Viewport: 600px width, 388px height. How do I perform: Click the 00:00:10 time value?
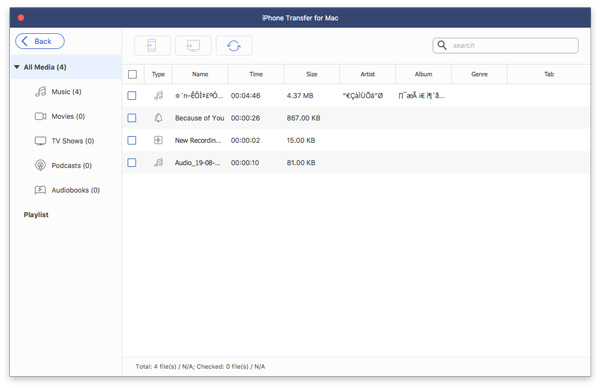(245, 163)
